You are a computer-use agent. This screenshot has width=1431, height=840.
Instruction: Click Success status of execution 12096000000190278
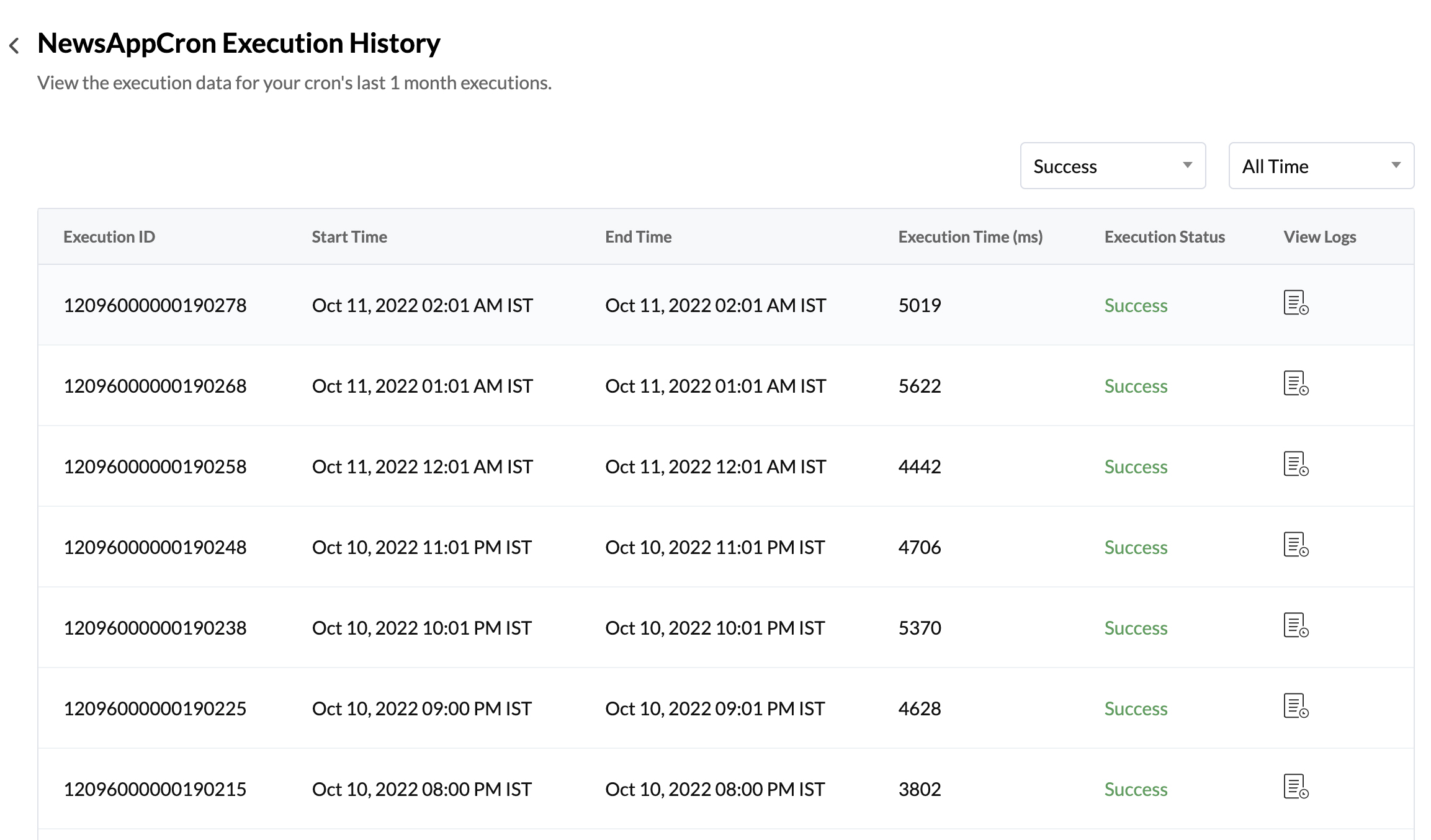point(1135,305)
